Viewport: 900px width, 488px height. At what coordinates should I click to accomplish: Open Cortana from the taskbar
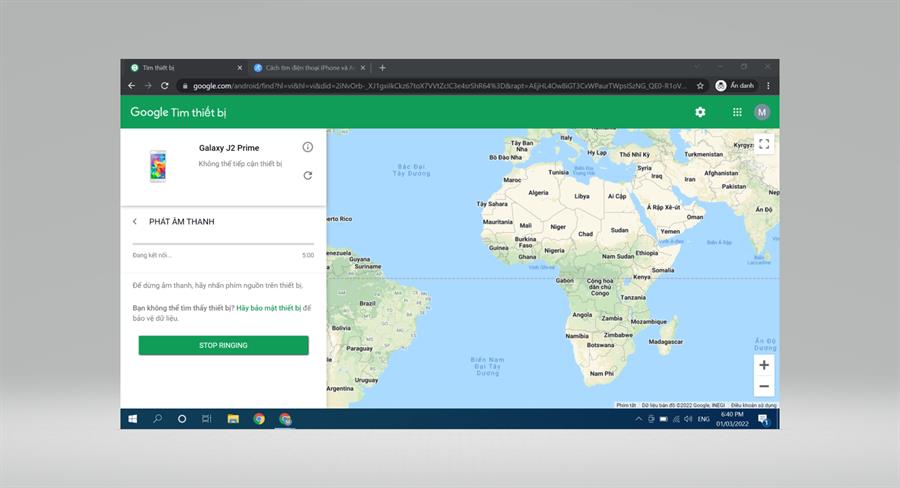tap(182, 419)
